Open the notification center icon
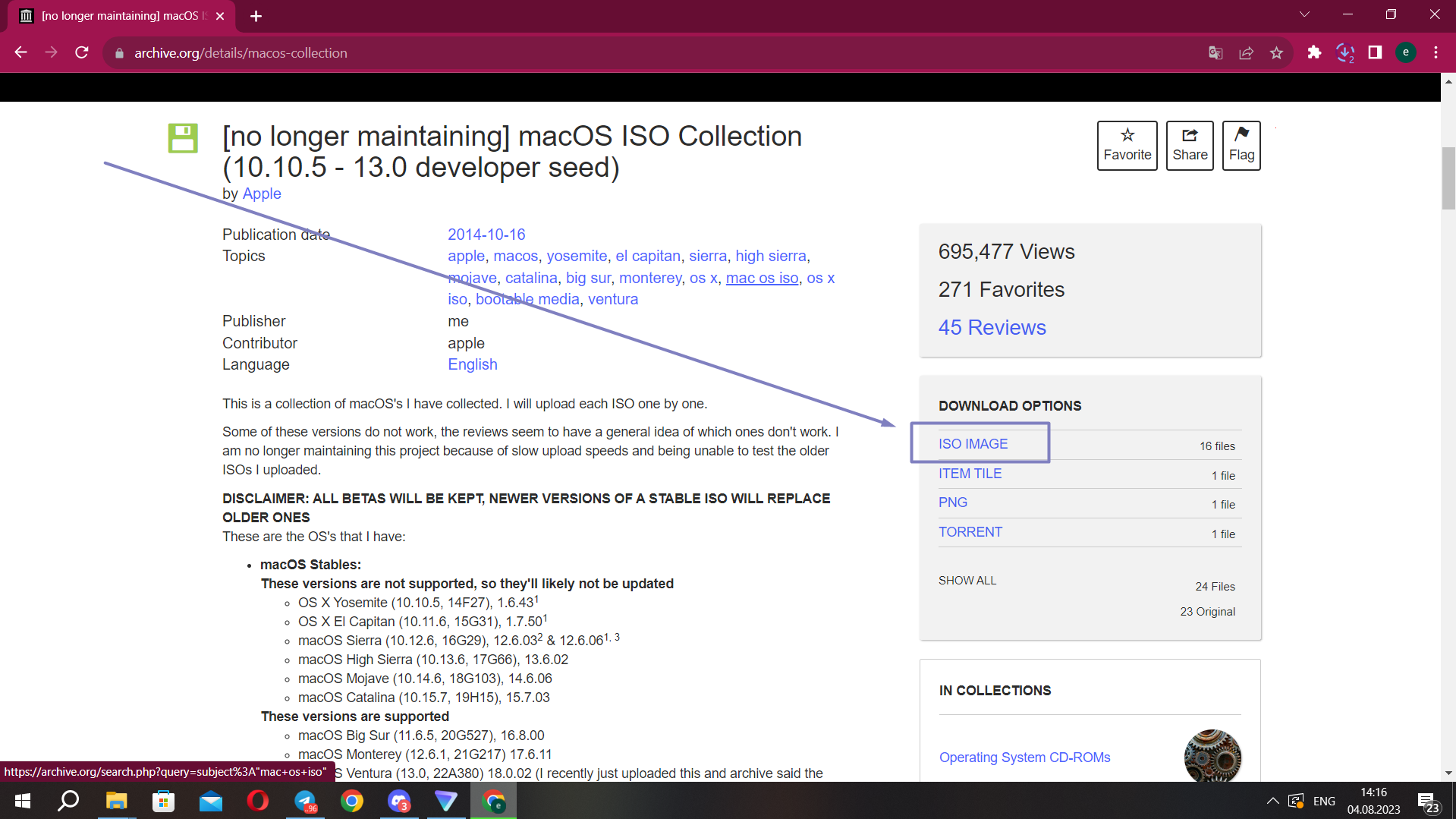Viewport: 1456px width, 819px height. pos(1428,802)
